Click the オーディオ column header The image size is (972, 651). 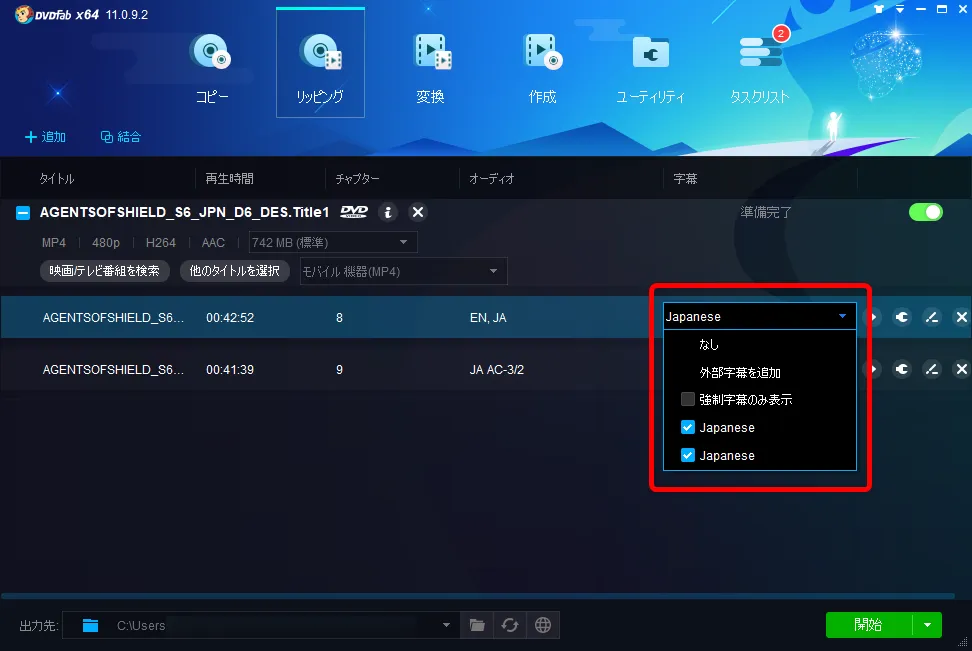point(492,179)
